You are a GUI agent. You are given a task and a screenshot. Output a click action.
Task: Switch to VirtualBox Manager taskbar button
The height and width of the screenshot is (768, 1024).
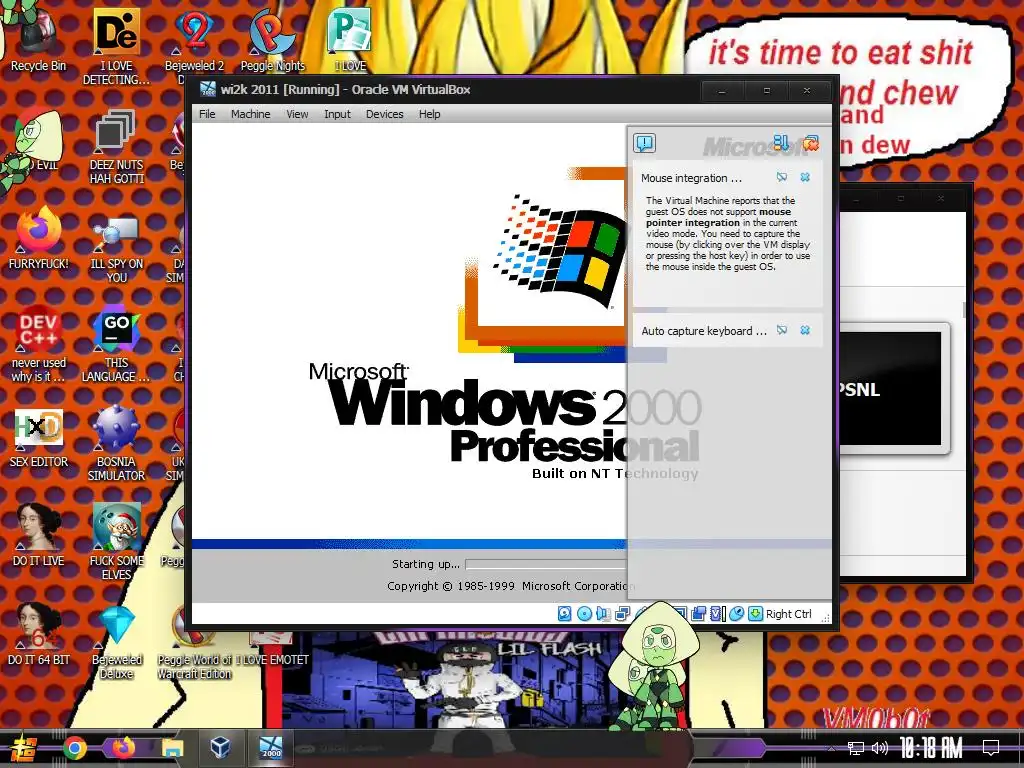[x=220, y=747]
